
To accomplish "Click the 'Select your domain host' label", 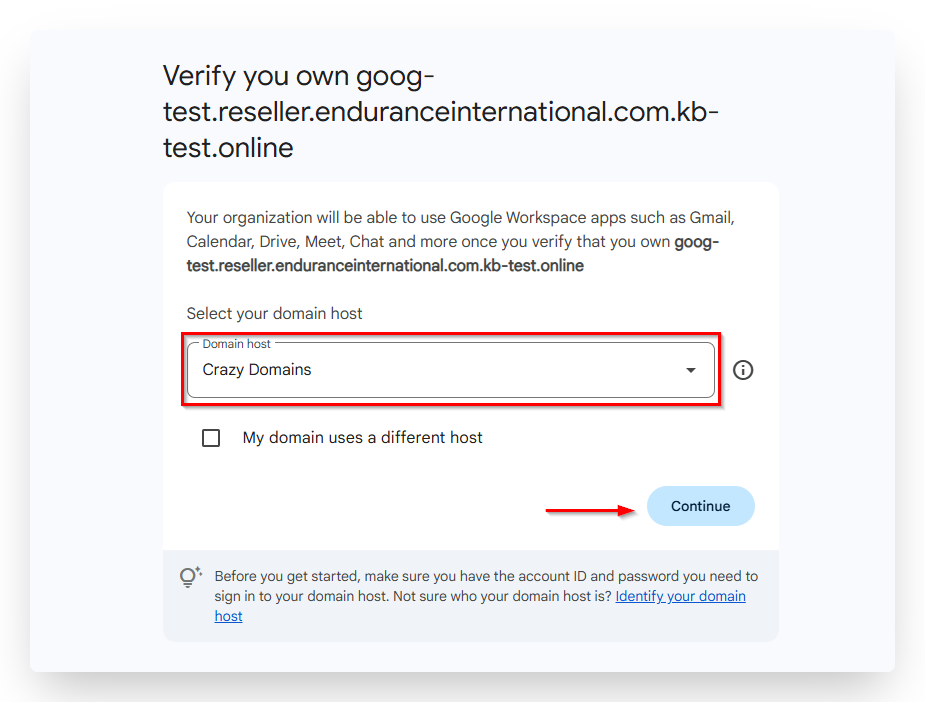I will [x=274, y=314].
